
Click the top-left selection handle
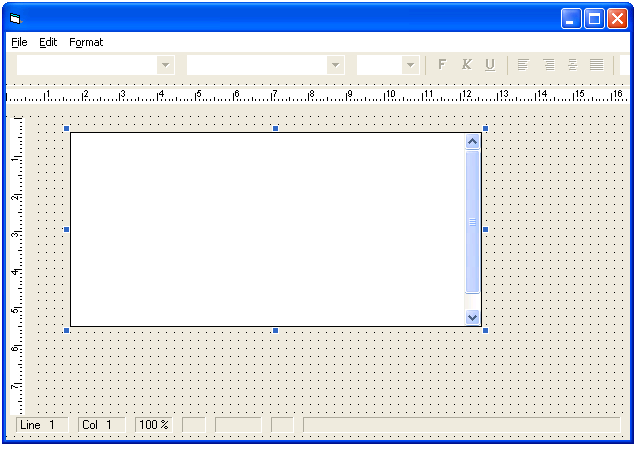67,129
